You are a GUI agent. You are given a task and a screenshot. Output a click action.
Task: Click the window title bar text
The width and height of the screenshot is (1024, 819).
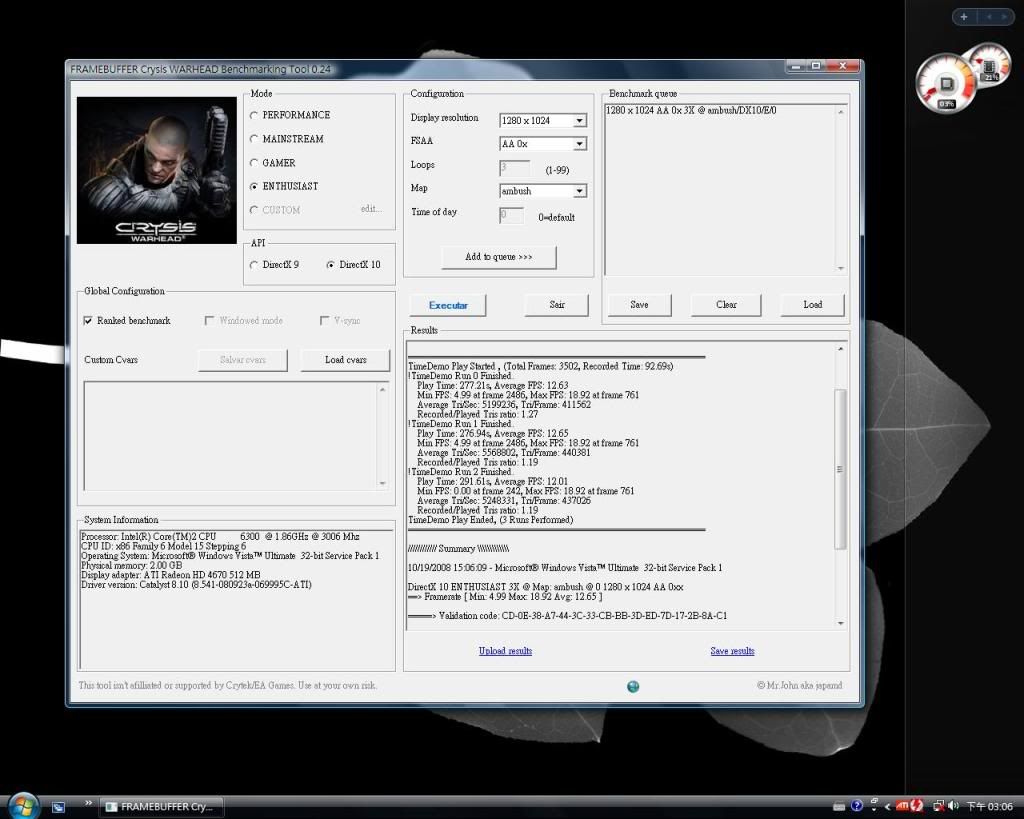click(x=200, y=69)
